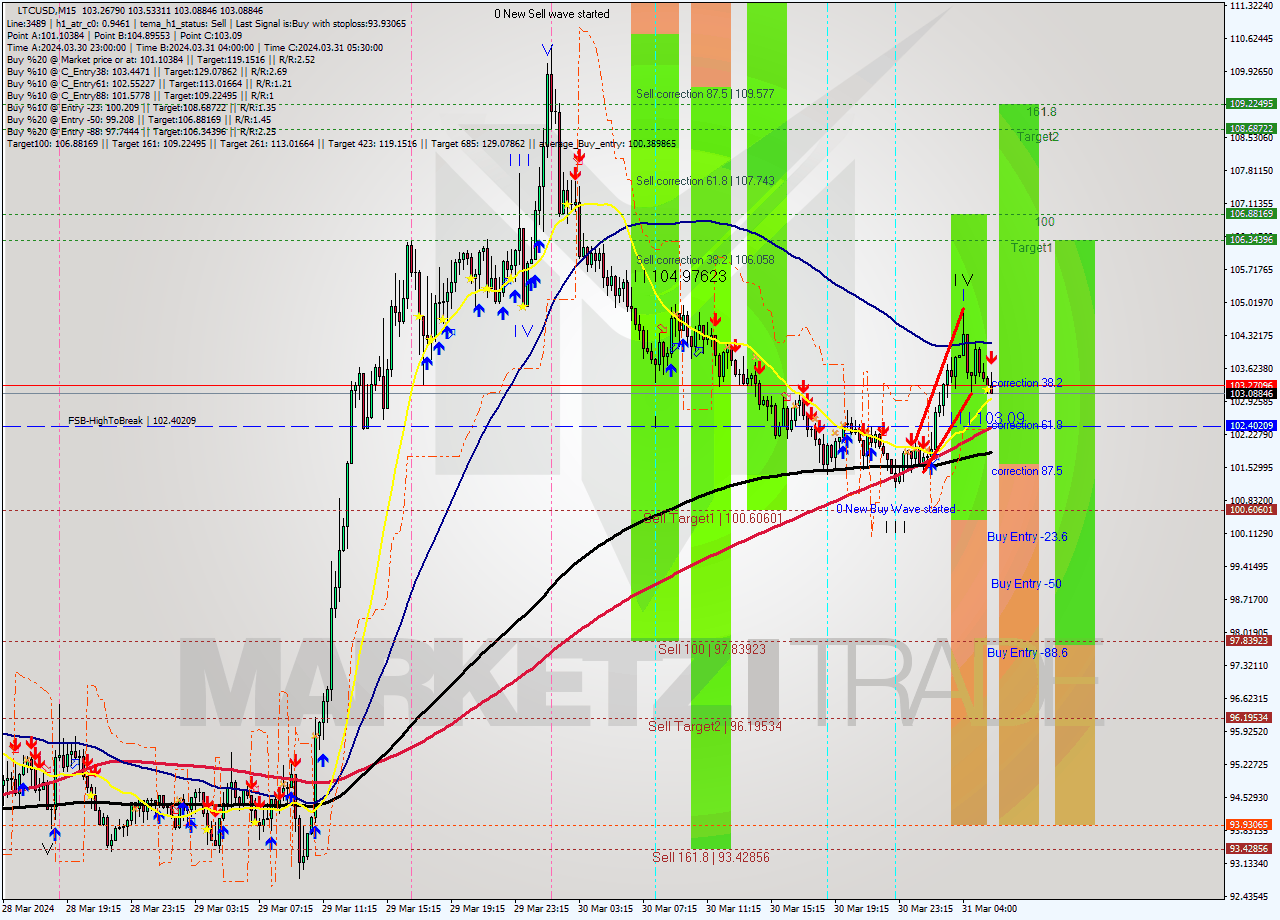Click the '30 Mar 23:15' time axis label
The height and width of the screenshot is (920, 1280).
pos(925,909)
